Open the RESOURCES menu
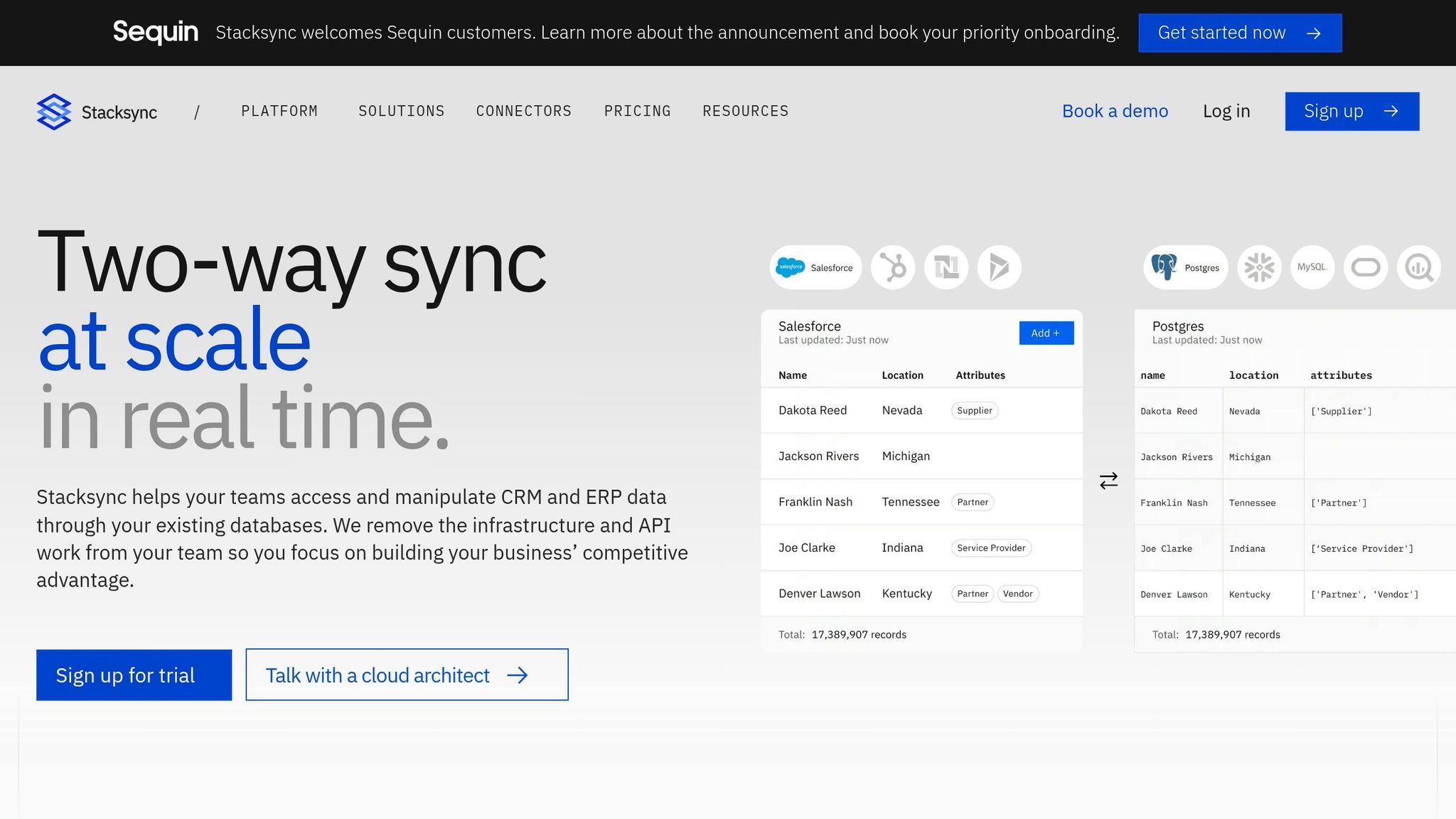The width and height of the screenshot is (1456, 819). click(746, 111)
